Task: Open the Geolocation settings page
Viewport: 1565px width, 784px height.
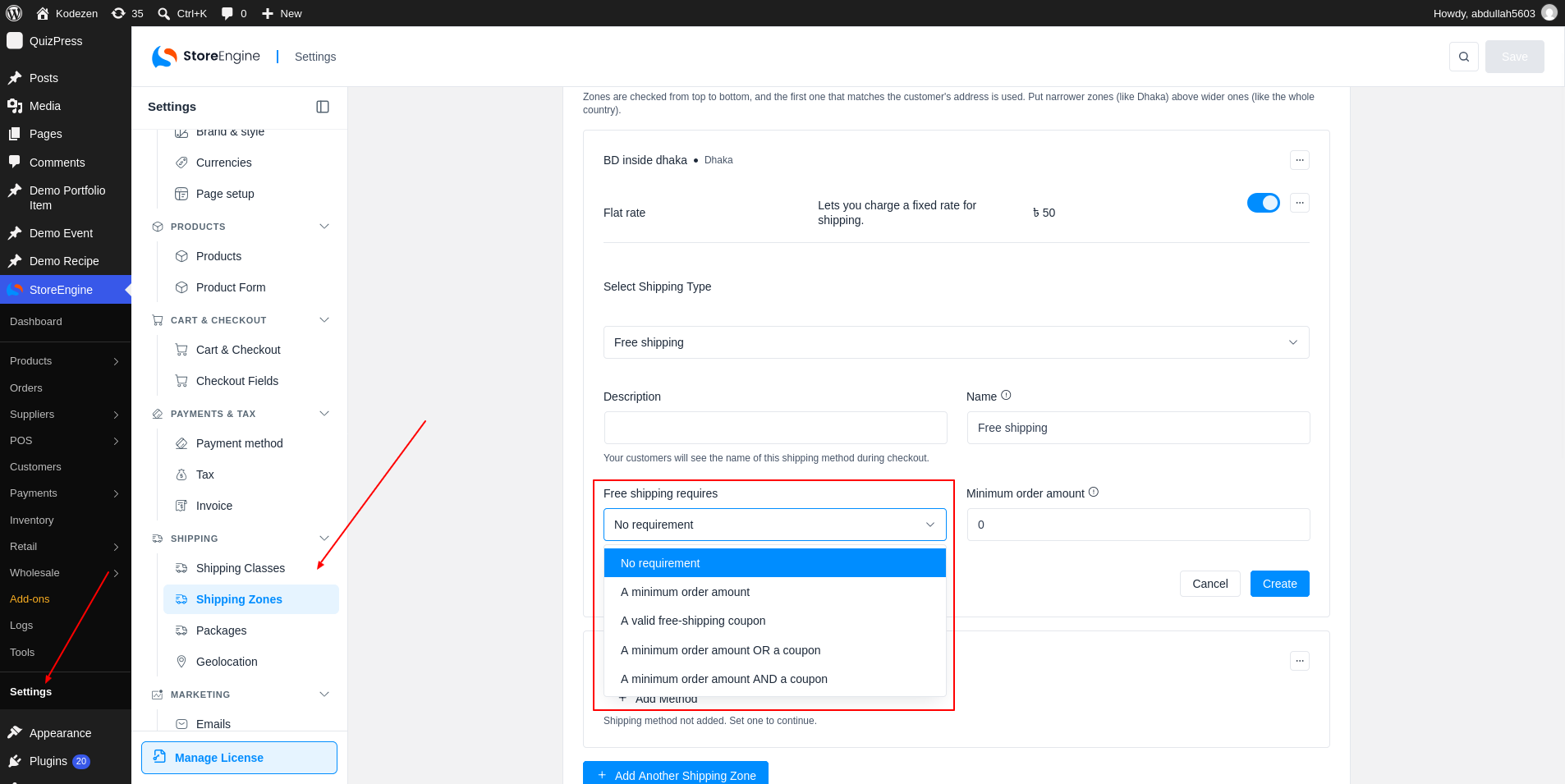Action: click(227, 662)
